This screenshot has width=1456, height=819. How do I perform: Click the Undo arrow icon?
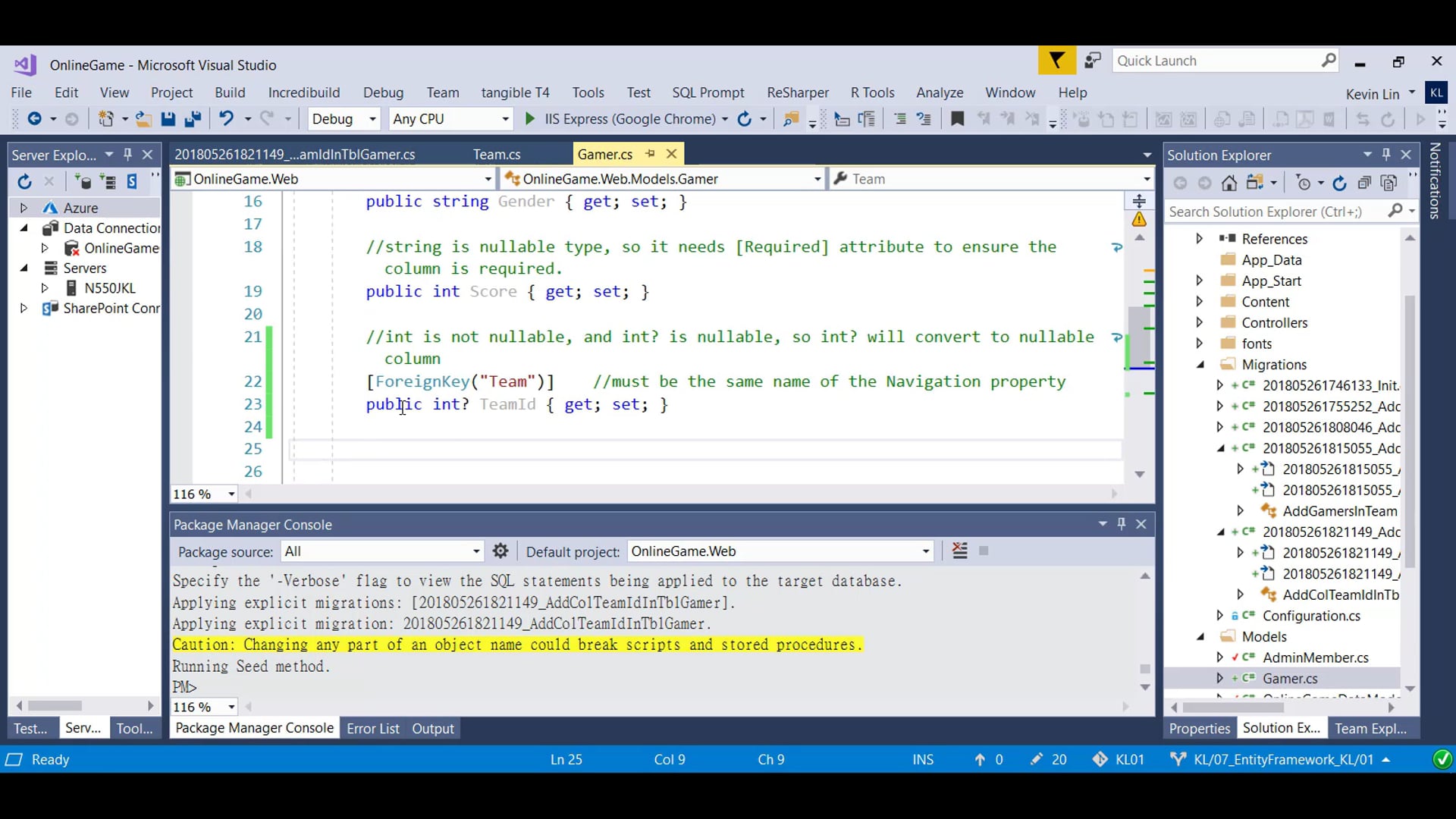point(226,119)
